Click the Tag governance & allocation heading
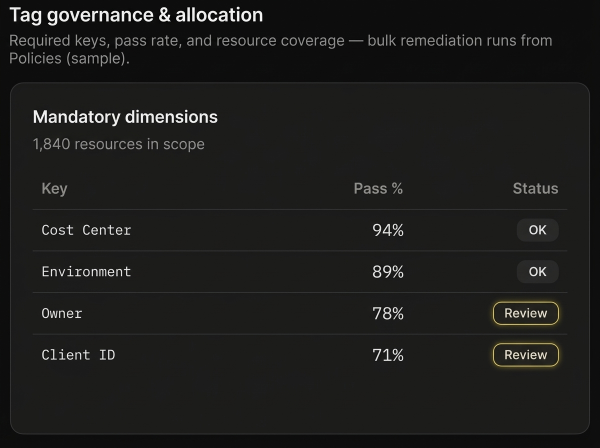This screenshot has height=448, width=600. coord(136,15)
